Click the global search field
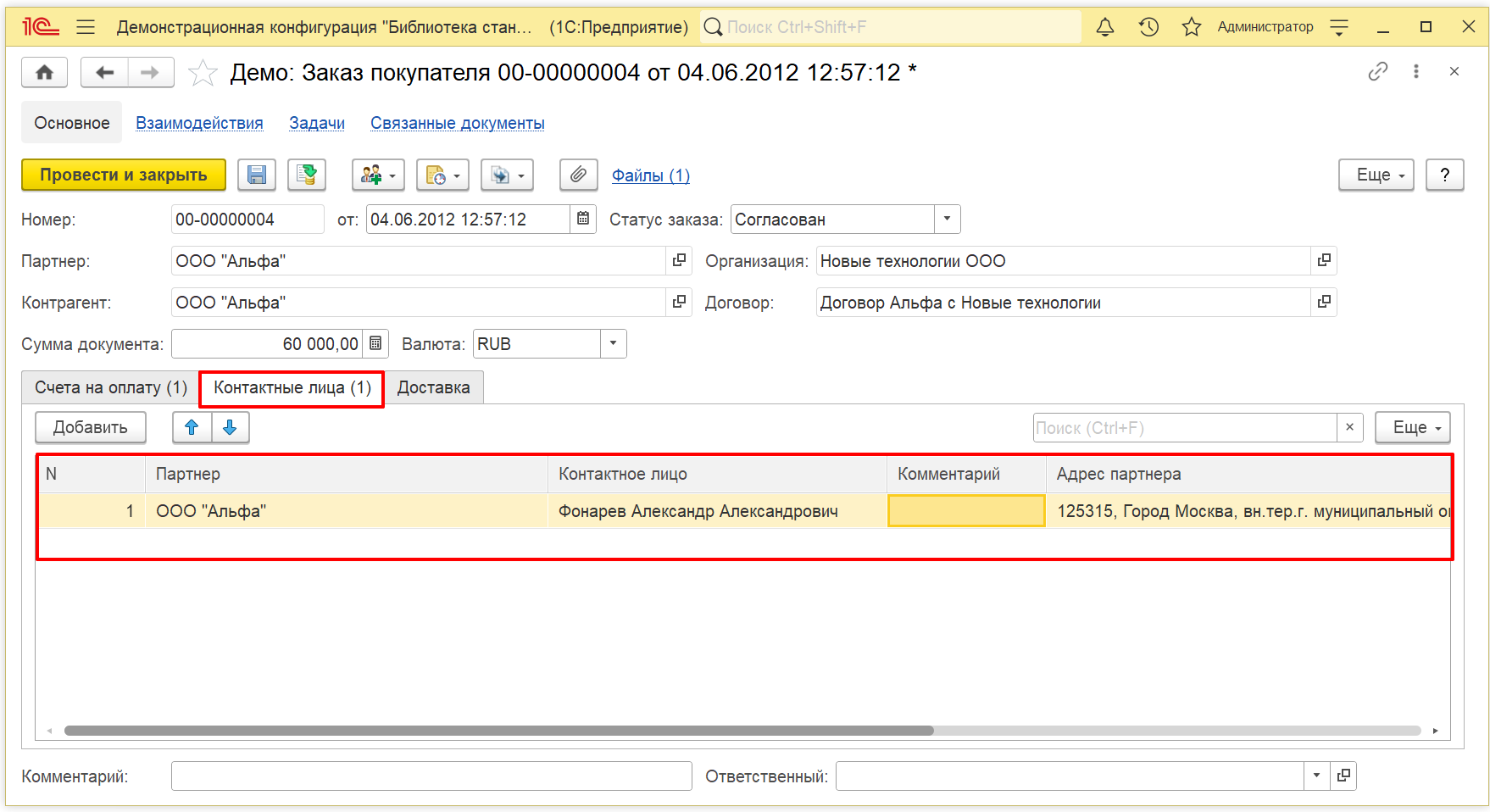Image resolution: width=1490 pixels, height=812 pixels. (890, 27)
